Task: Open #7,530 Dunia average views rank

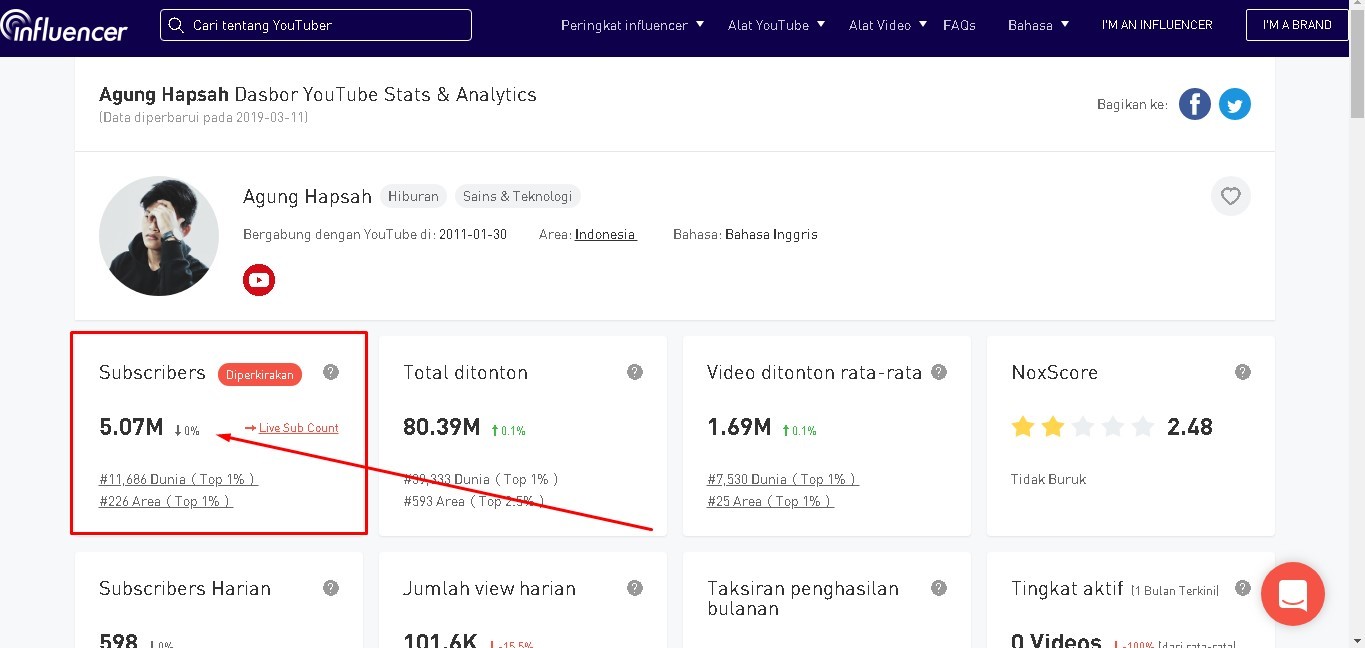Action: click(x=783, y=479)
